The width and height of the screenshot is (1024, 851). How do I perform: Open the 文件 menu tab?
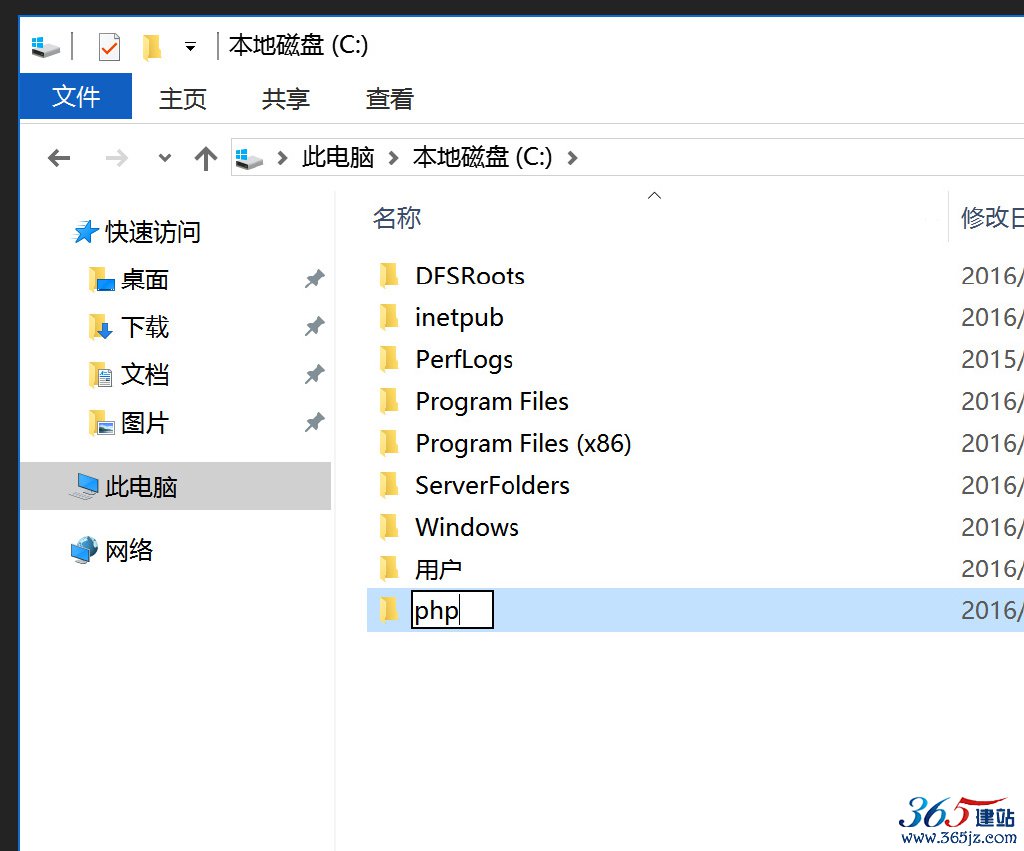(x=76, y=97)
